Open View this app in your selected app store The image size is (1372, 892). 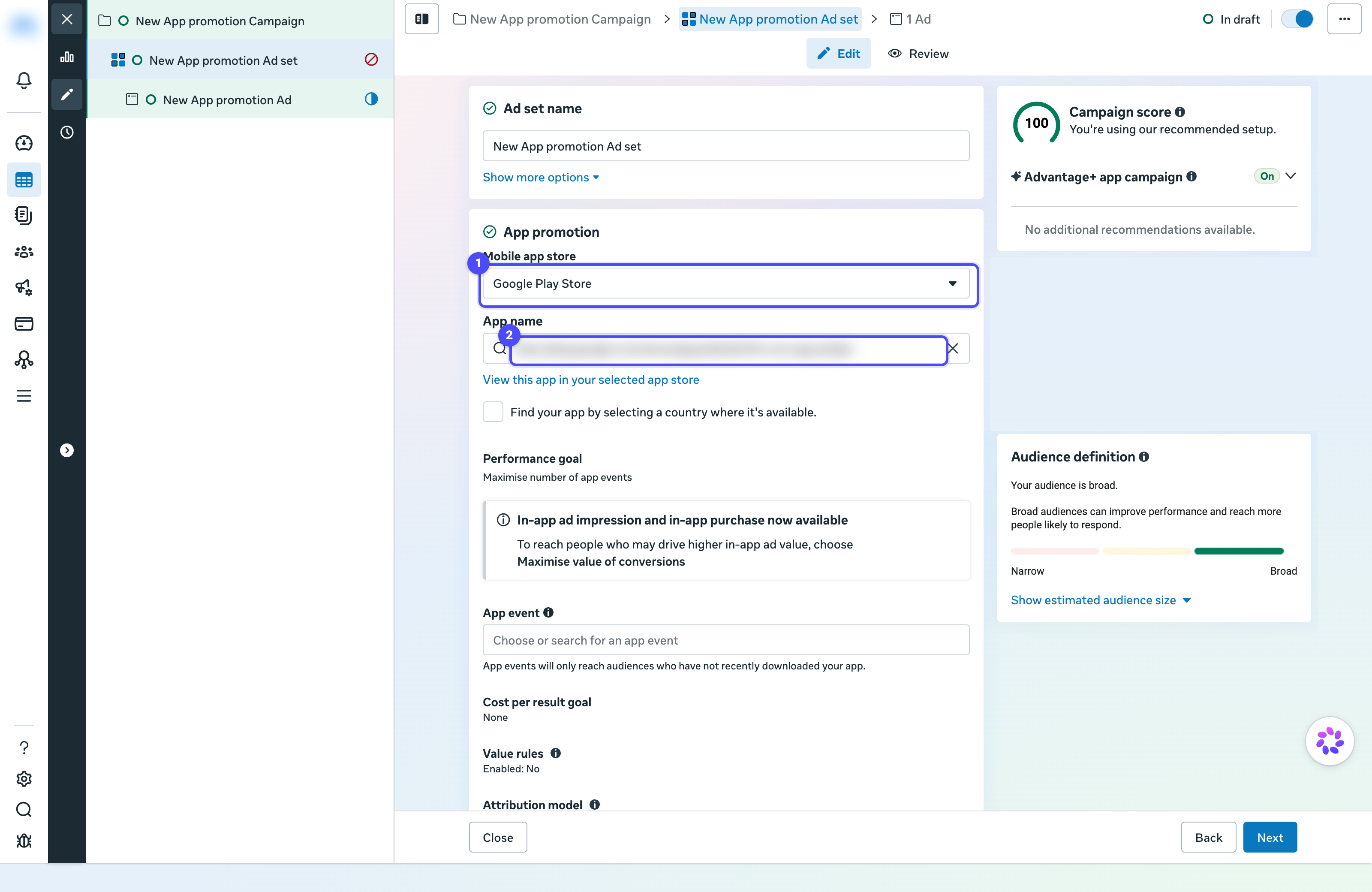click(x=591, y=380)
